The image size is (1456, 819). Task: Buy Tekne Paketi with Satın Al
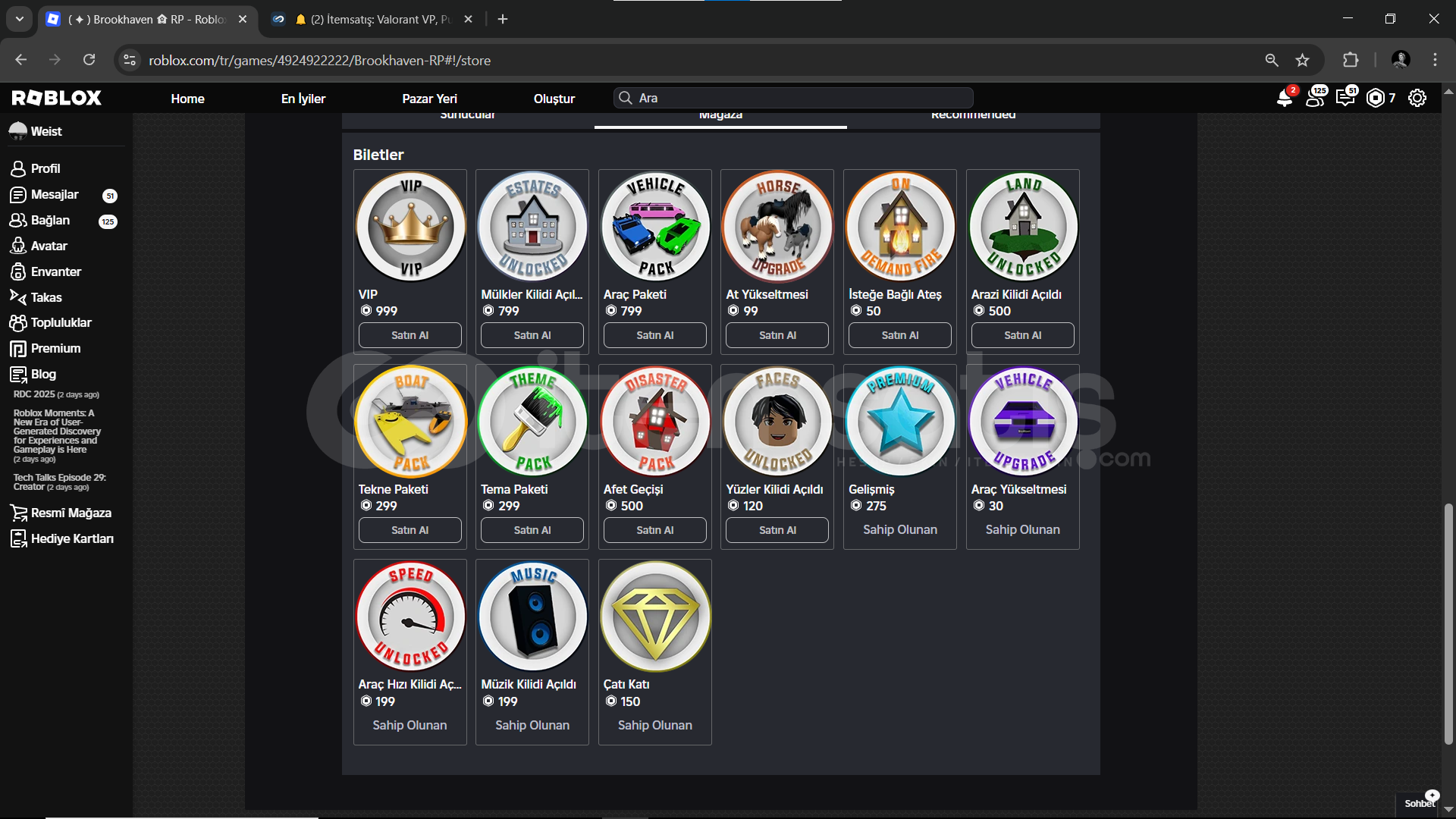(410, 530)
